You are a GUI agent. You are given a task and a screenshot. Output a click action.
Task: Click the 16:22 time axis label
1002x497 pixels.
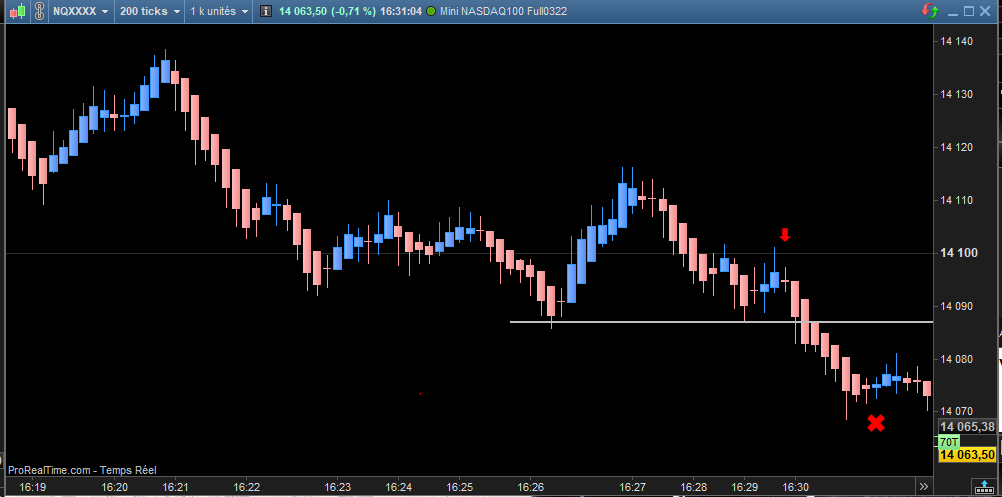click(247, 487)
